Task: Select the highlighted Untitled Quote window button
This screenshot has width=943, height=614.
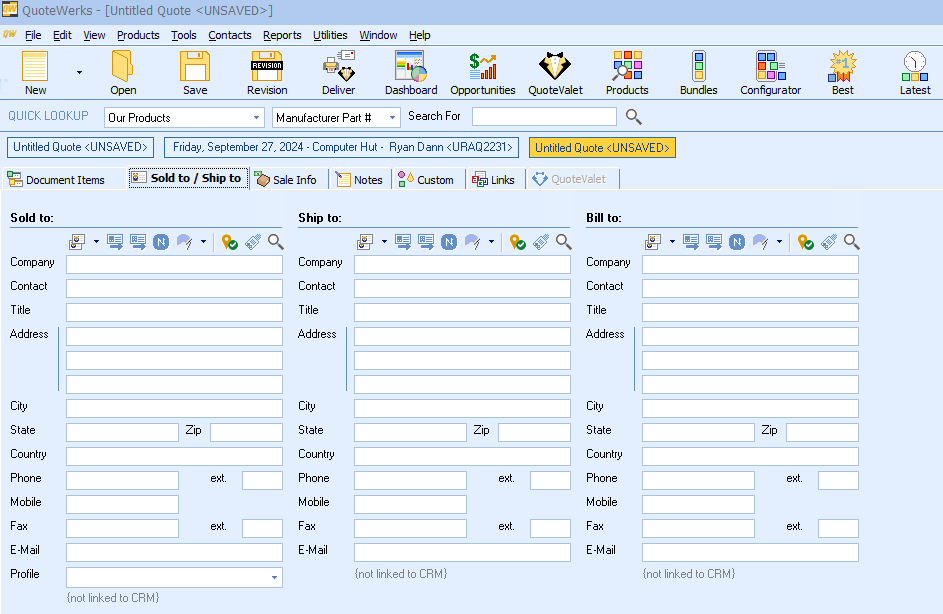Action: (602, 148)
